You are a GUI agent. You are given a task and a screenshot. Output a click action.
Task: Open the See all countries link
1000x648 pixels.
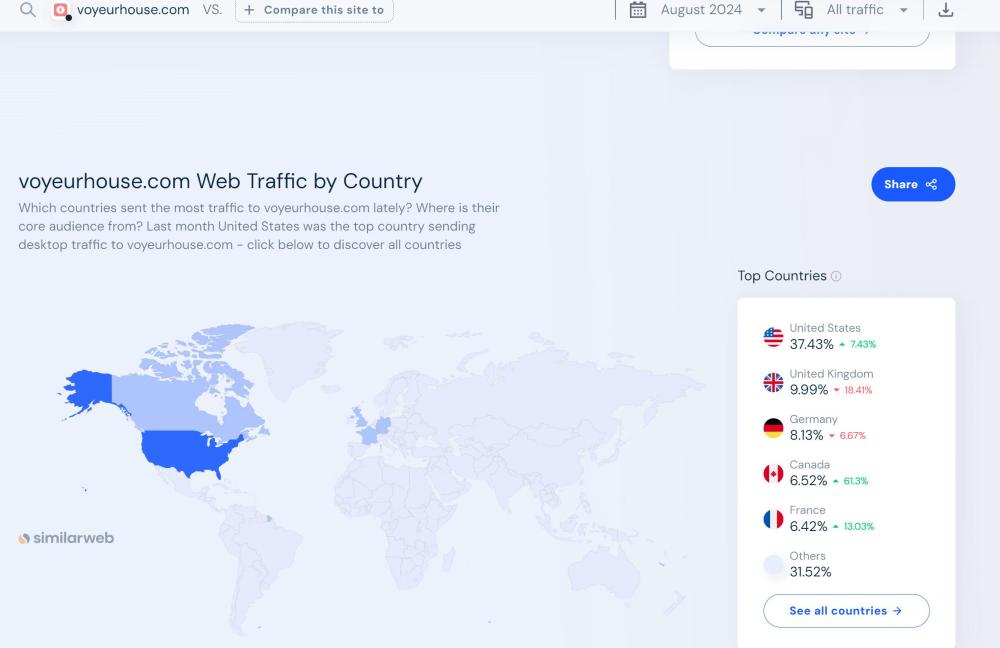pyautogui.click(x=845, y=611)
